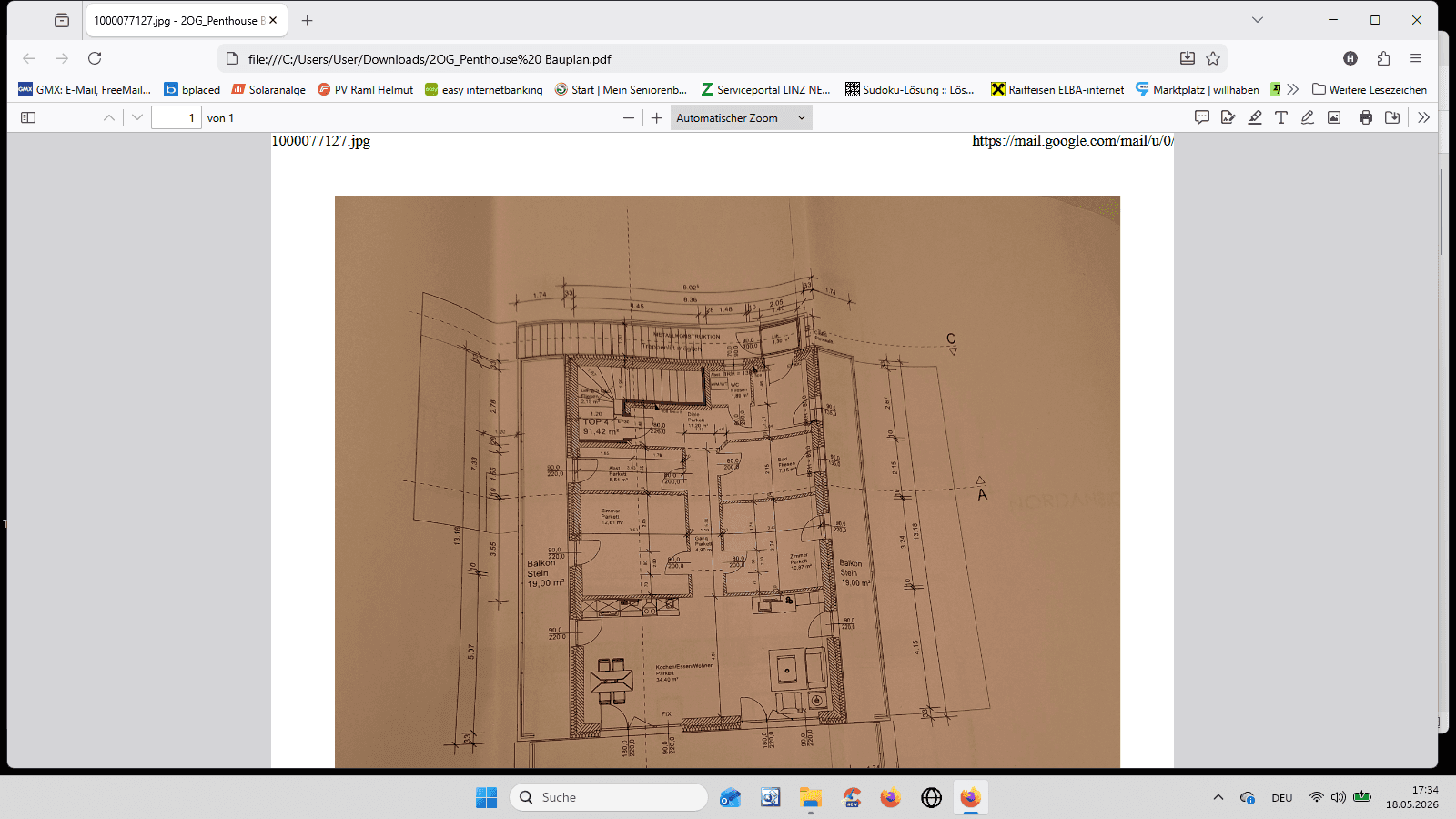Open the Automatischer Zoom dropdown
Image resolution: width=1456 pixels, height=819 pixels.
(741, 117)
